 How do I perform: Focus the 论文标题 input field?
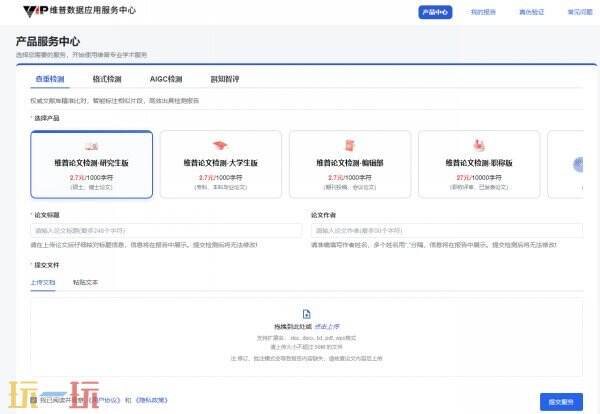click(x=166, y=230)
